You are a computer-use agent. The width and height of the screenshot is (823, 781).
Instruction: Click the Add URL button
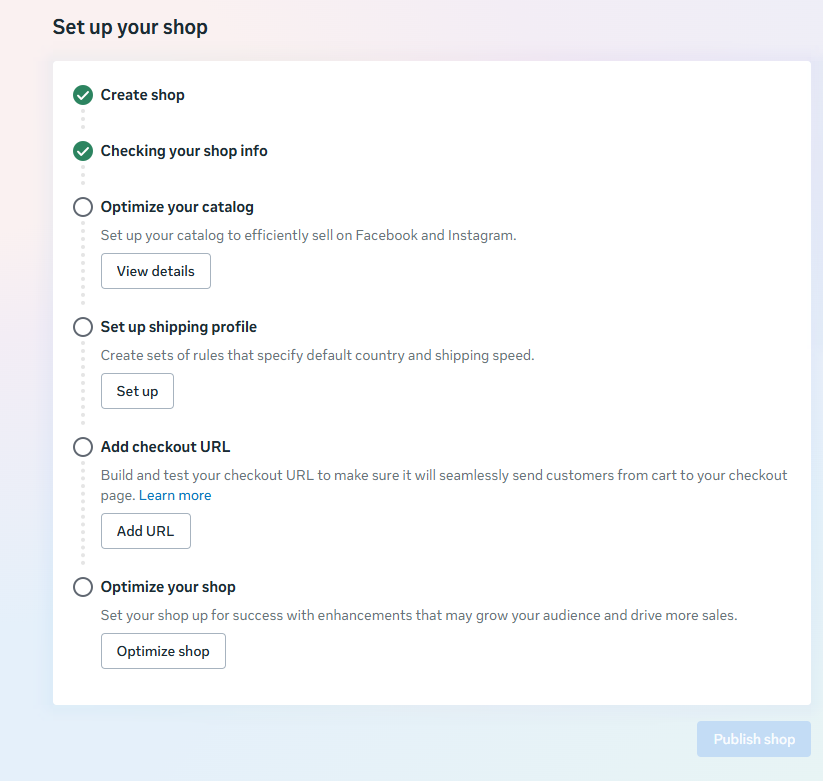click(146, 531)
